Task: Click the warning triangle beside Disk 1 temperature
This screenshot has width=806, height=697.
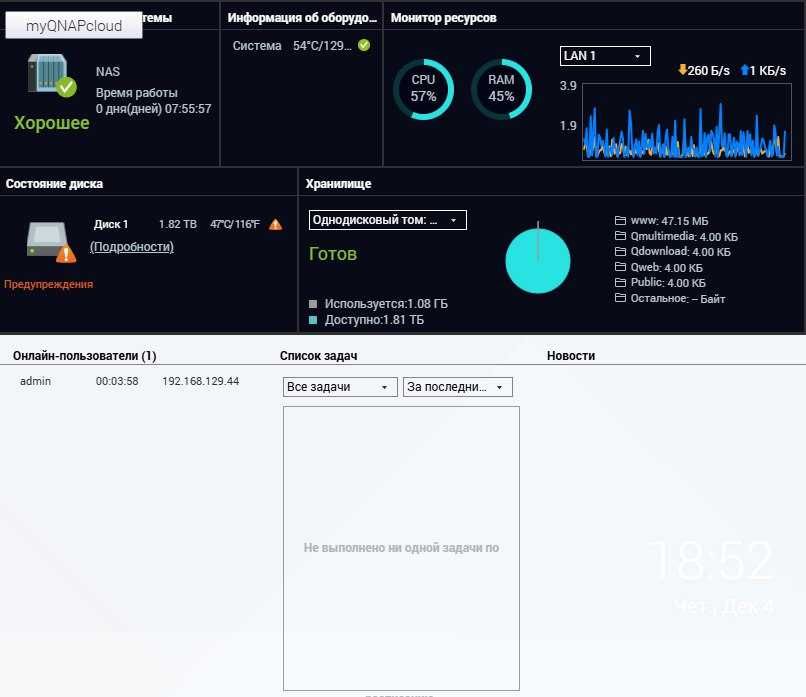Action: tap(276, 224)
